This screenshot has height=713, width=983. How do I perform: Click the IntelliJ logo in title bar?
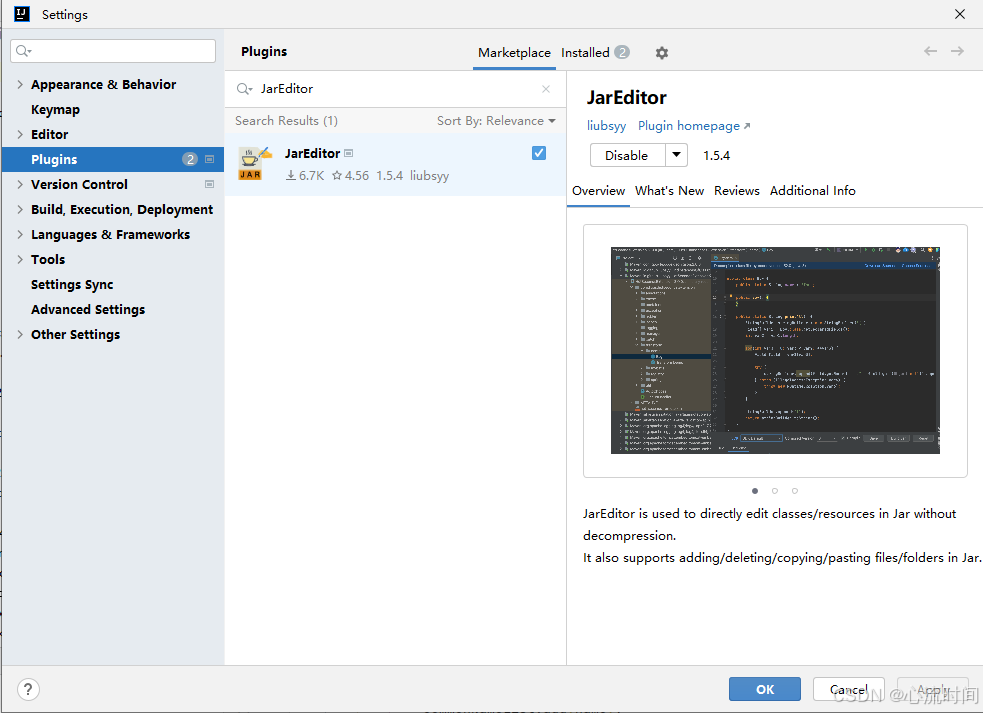[21, 14]
